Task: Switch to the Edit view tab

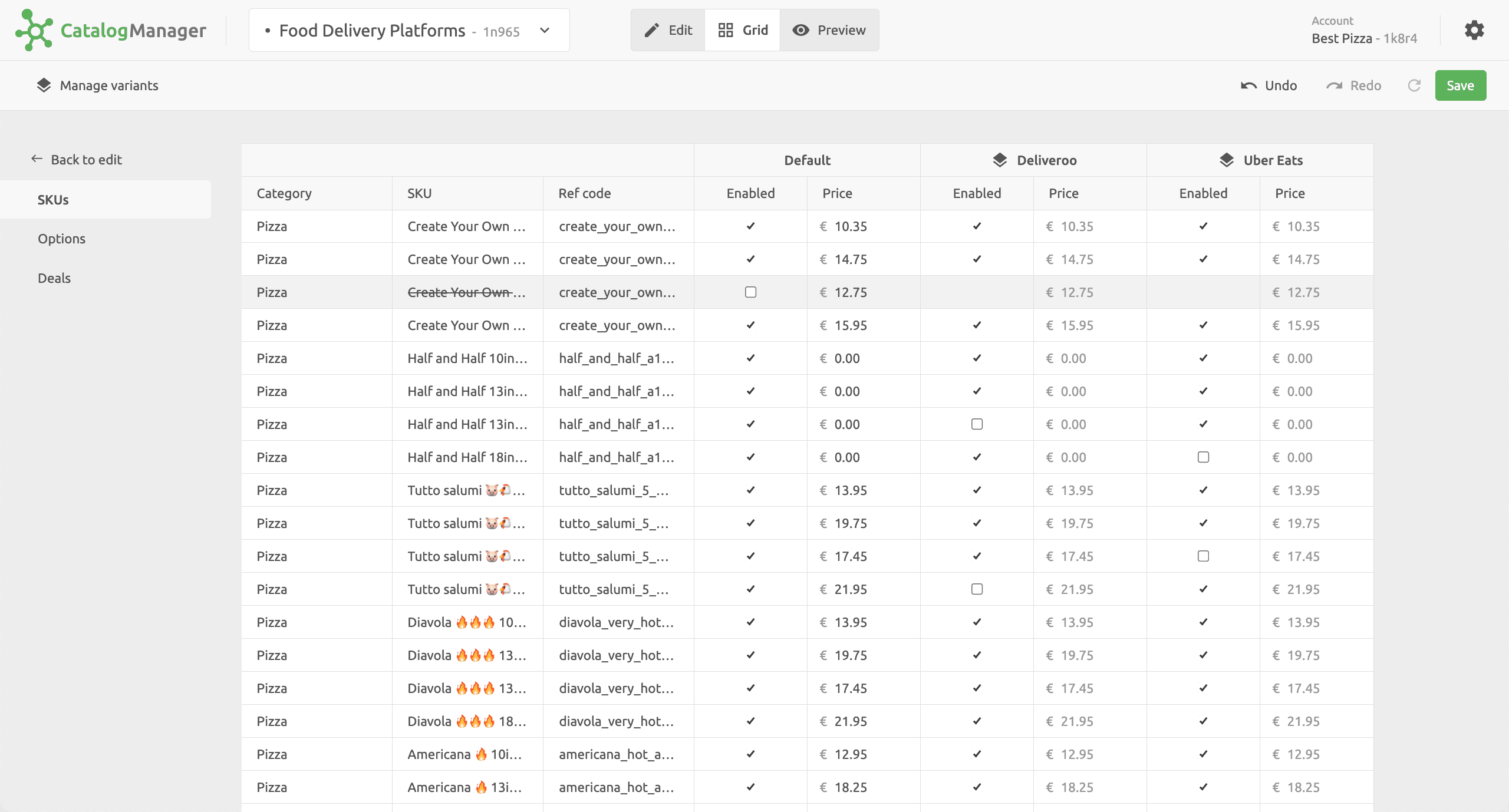Action: 668,30
